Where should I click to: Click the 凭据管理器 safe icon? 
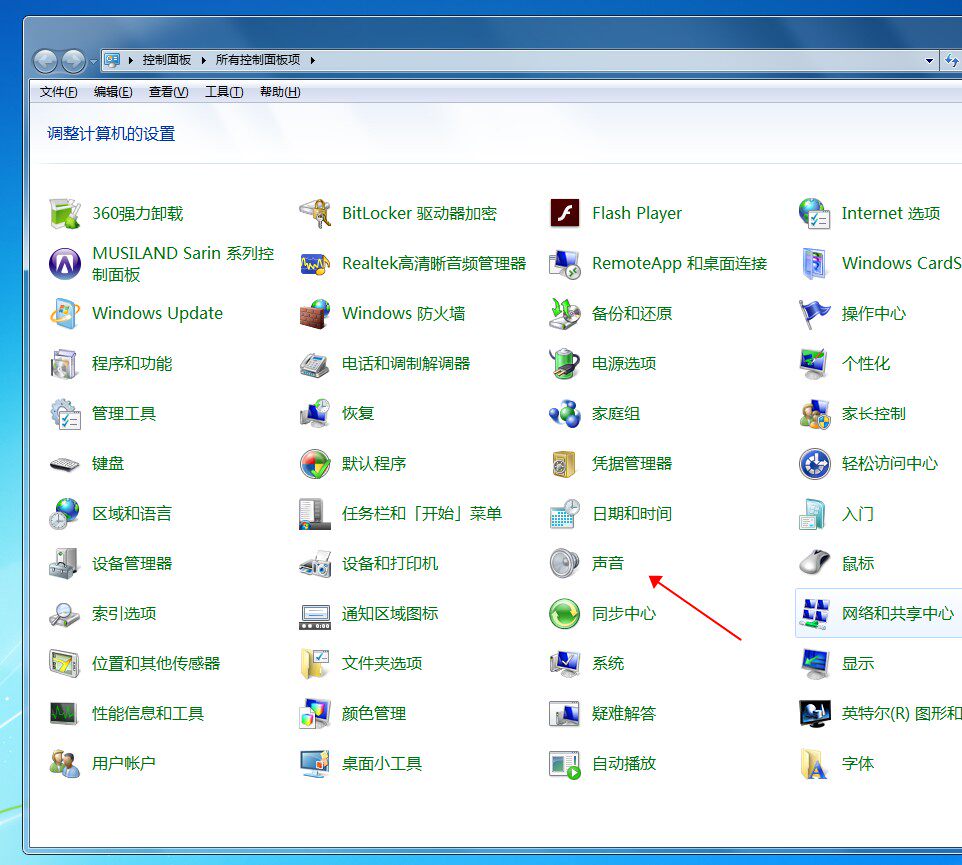pos(564,464)
